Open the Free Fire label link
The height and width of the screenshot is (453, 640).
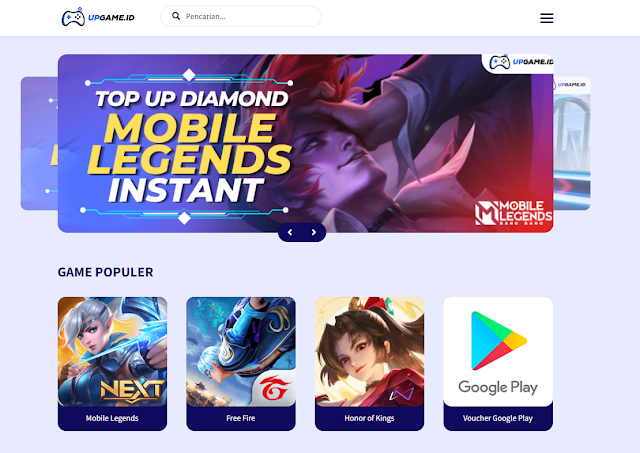(241, 418)
